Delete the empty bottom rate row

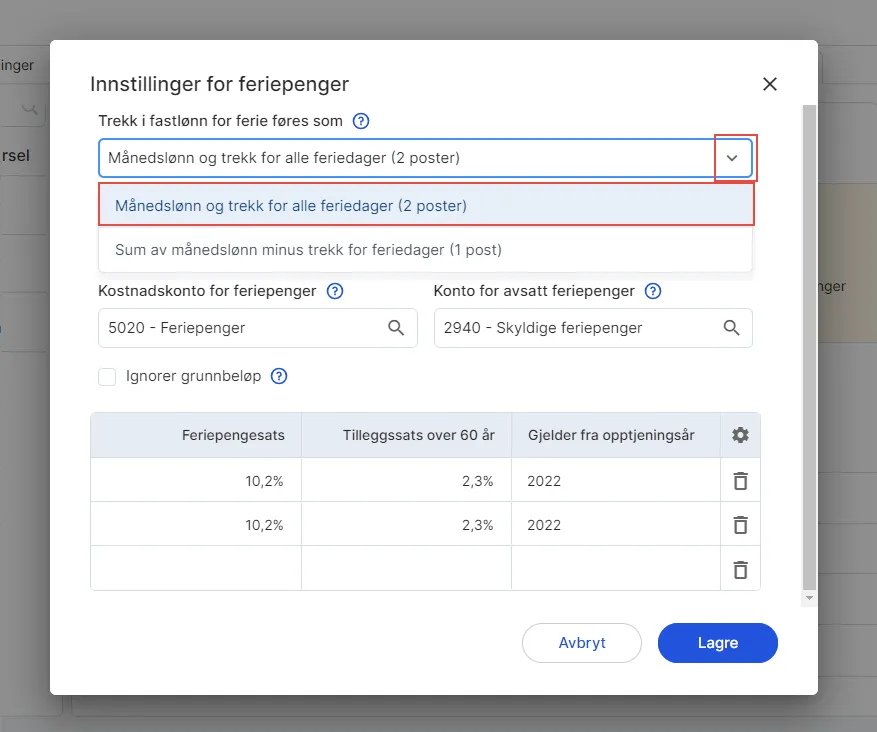pos(740,568)
